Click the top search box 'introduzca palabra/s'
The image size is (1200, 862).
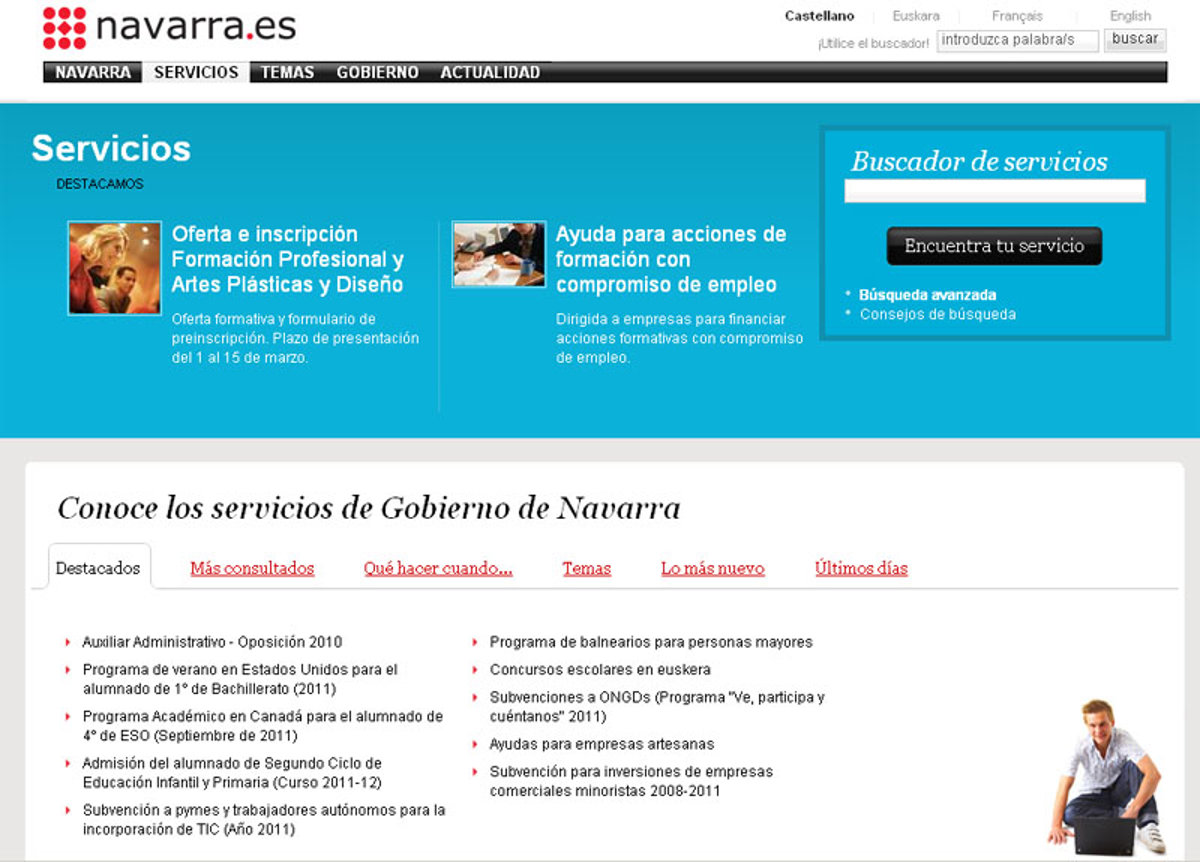(x=1017, y=41)
